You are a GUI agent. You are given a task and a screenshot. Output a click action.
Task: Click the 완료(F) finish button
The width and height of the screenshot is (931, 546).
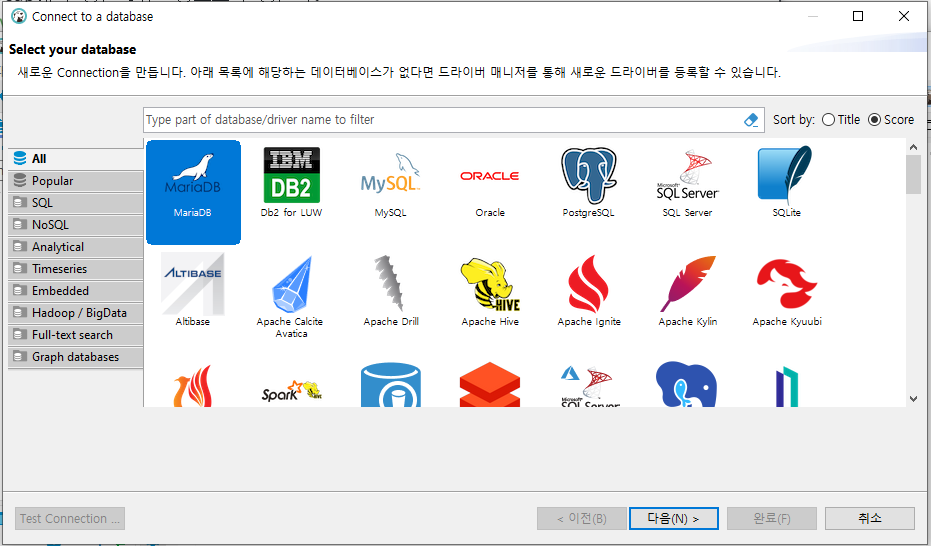click(x=772, y=518)
